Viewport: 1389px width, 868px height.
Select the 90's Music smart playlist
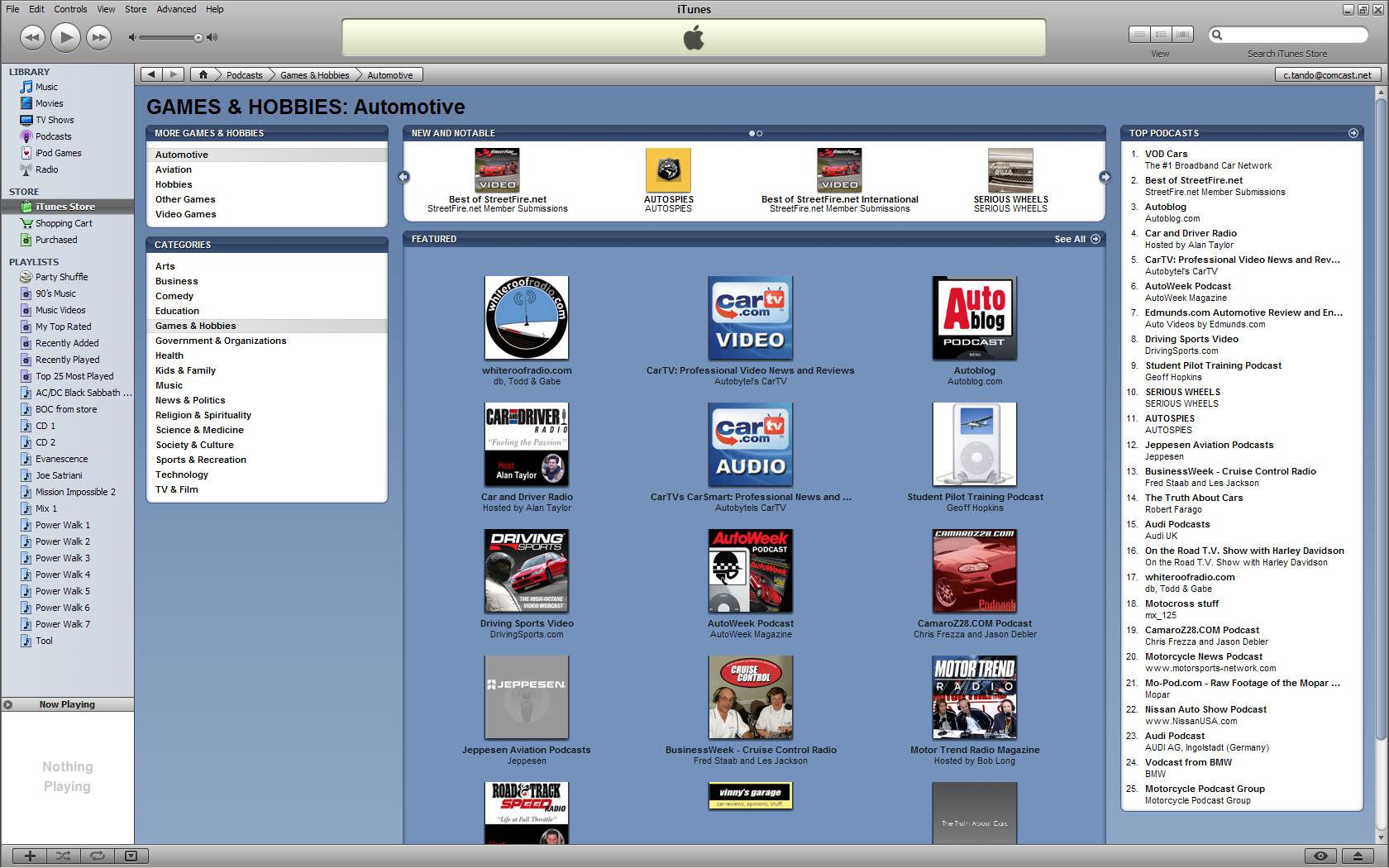point(55,293)
